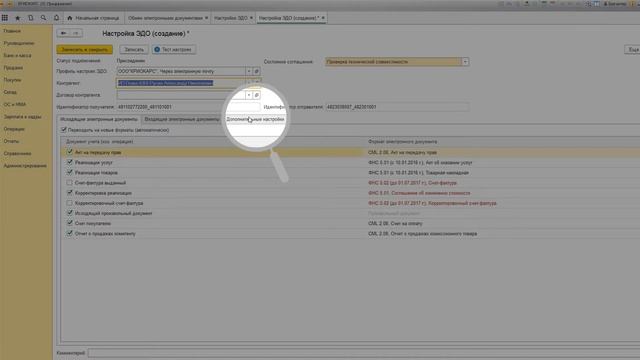Open the history icon in top toolbar
The height and width of the screenshot is (360, 640).
(31, 18)
